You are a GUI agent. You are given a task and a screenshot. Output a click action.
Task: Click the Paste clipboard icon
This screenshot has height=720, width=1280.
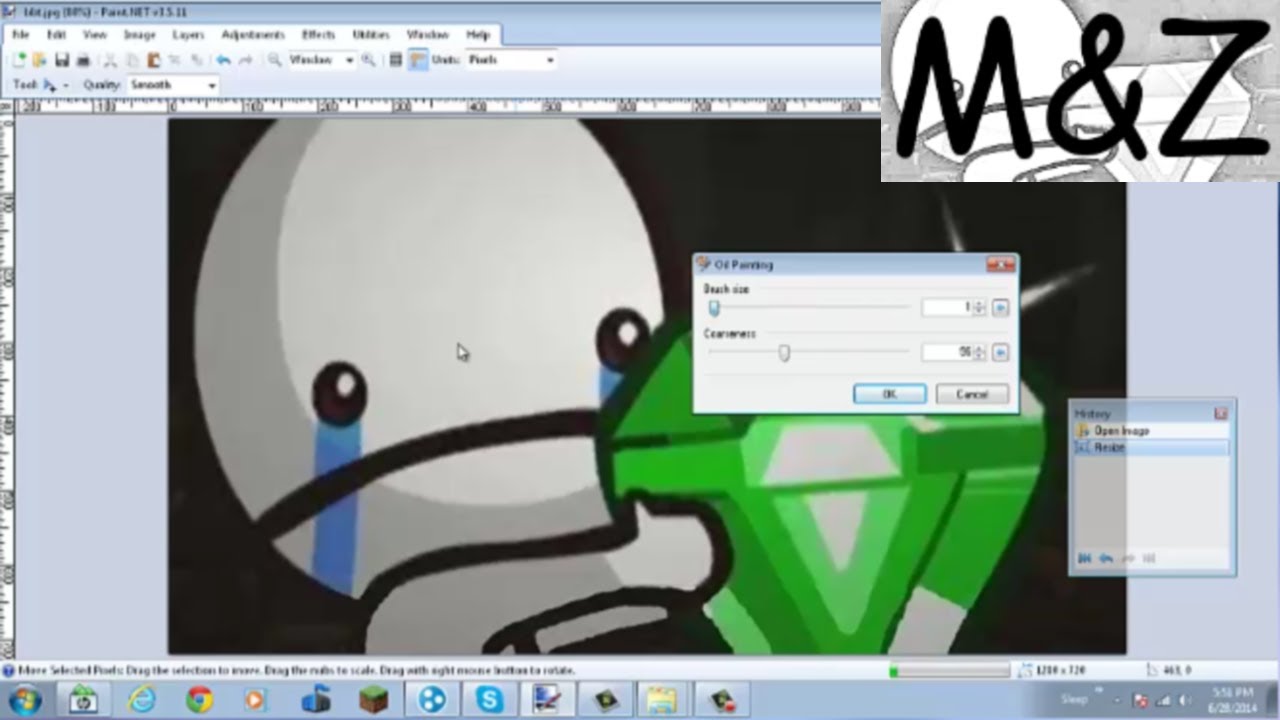pyautogui.click(x=154, y=60)
